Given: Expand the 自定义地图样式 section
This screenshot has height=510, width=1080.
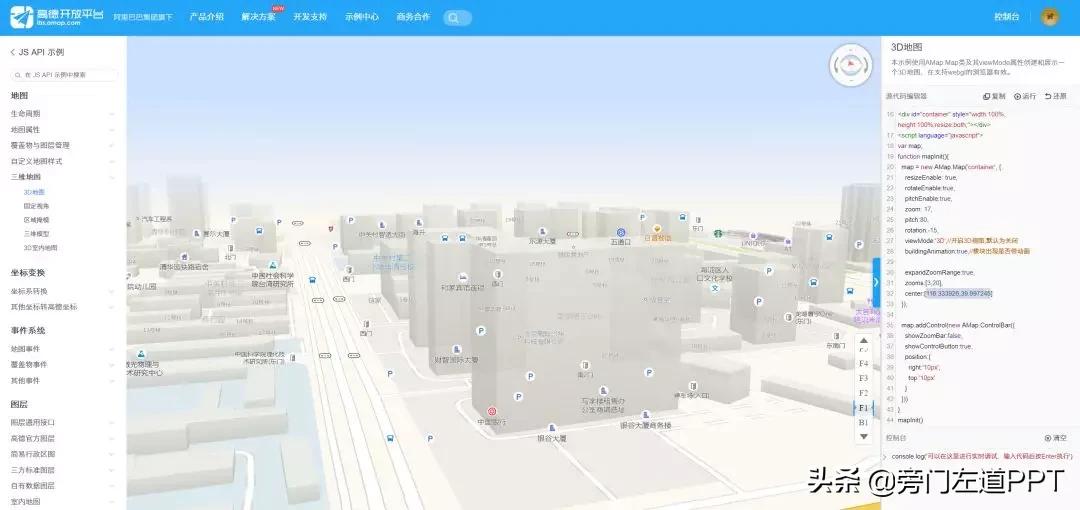Looking at the screenshot, I should tap(63, 161).
